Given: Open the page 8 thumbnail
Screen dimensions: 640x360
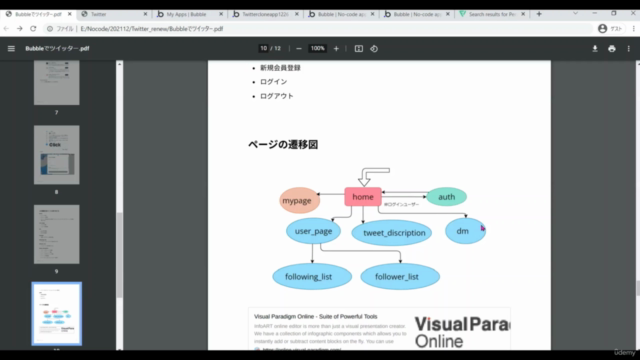Looking at the screenshot, I should coord(57,155).
